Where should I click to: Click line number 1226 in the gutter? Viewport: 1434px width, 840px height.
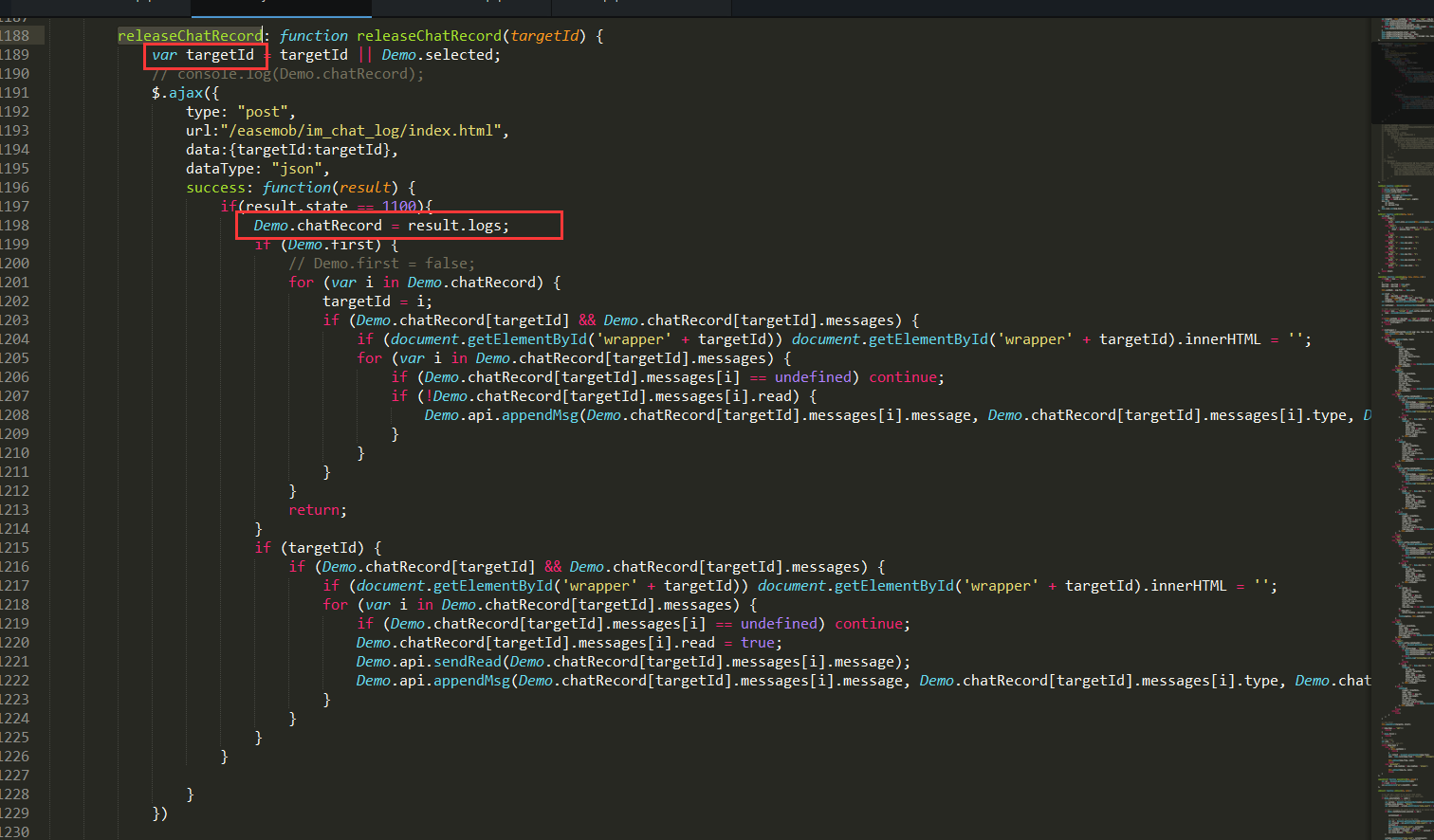[15, 757]
